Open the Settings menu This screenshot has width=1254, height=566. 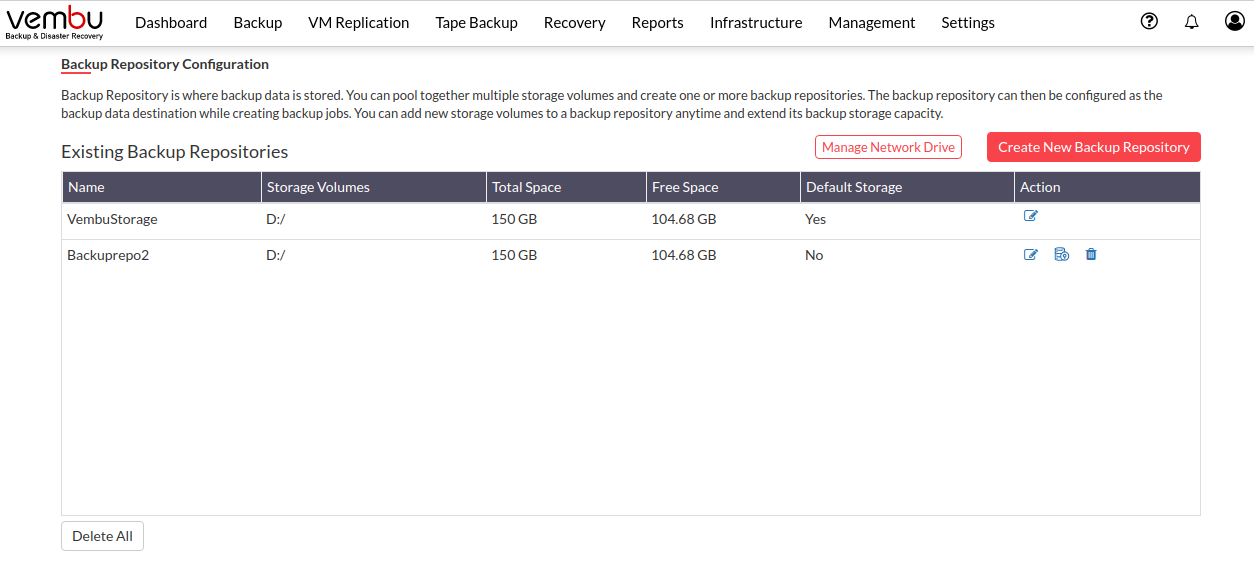click(x=968, y=22)
